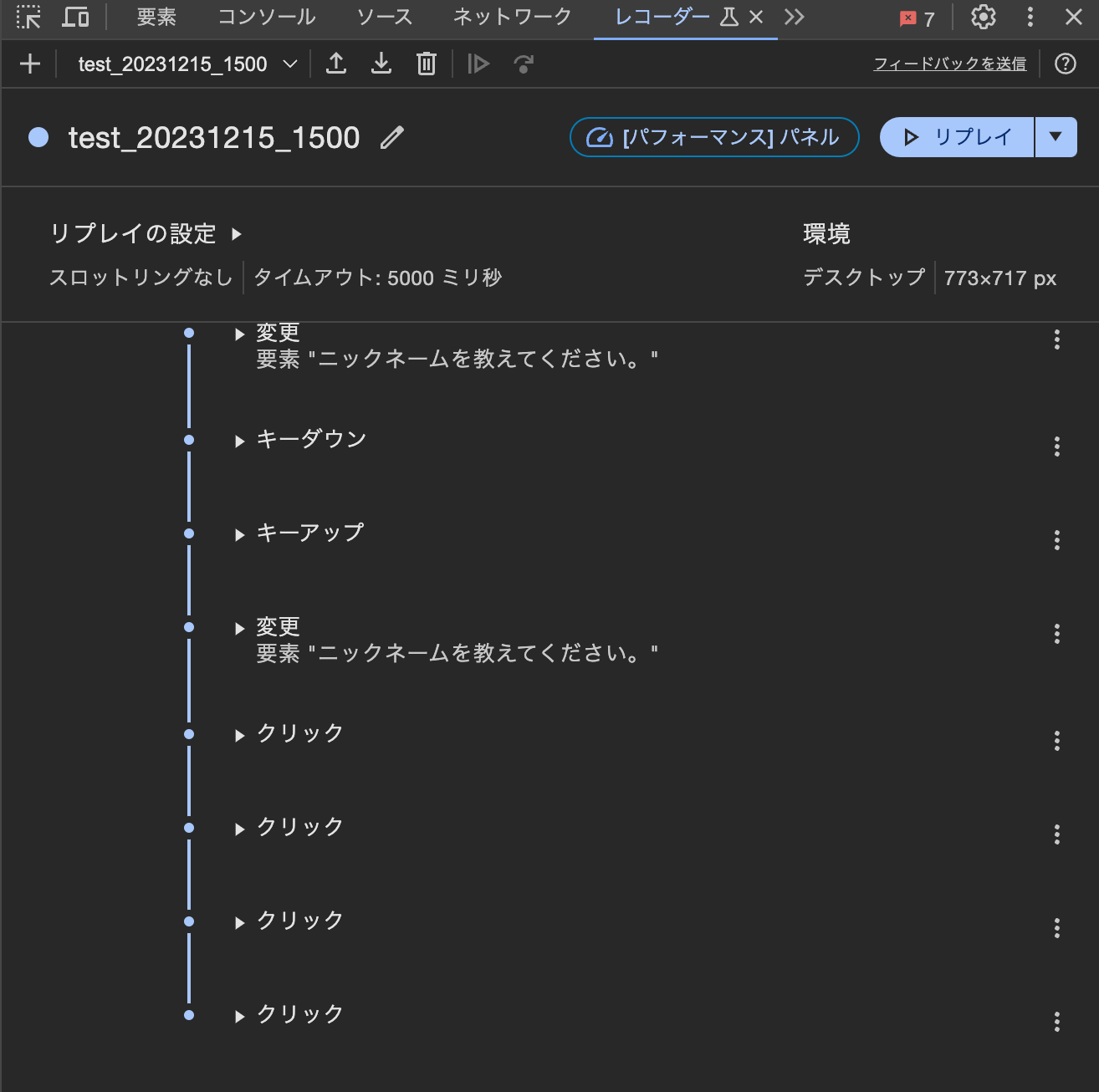Click the フィードバックを送信 link
Image resolution: width=1099 pixels, height=1092 pixels.
pos(950,63)
